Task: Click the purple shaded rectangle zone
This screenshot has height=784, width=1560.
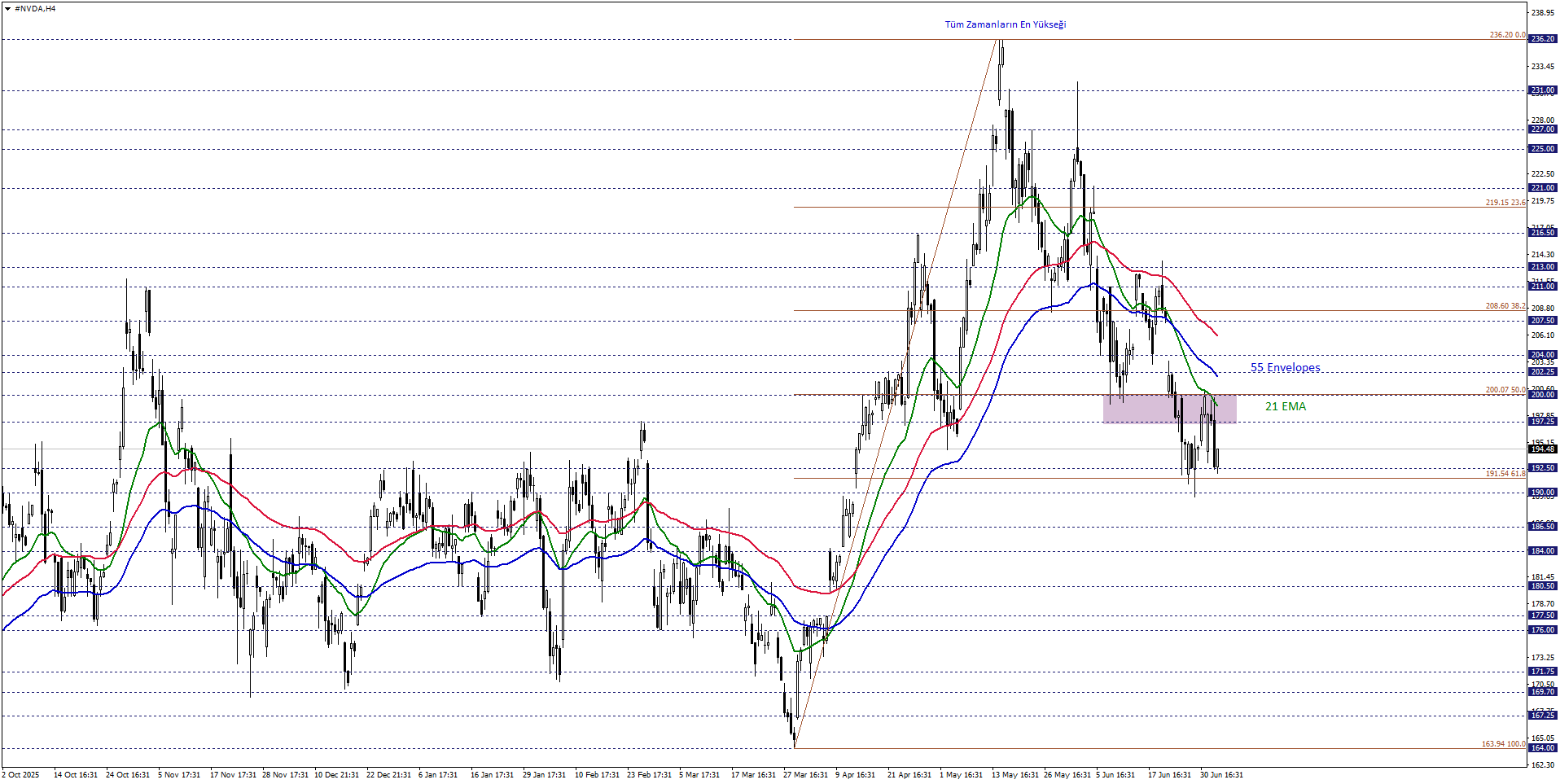Action: (1169, 409)
